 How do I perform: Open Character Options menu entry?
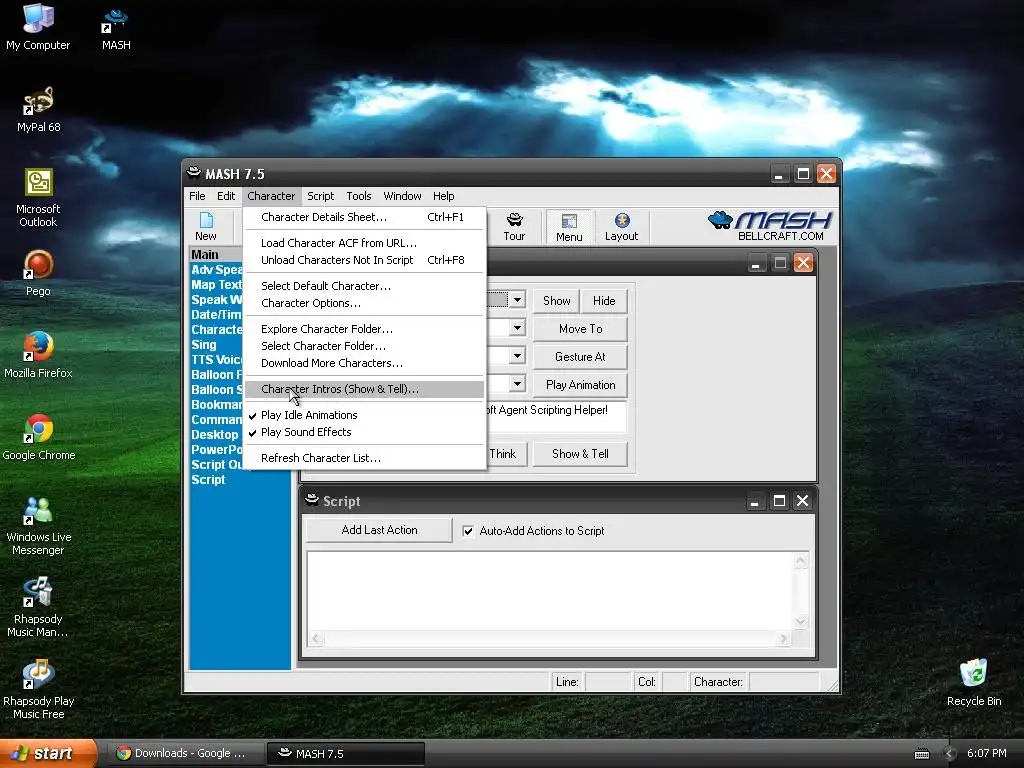click(x=364, y=303)
